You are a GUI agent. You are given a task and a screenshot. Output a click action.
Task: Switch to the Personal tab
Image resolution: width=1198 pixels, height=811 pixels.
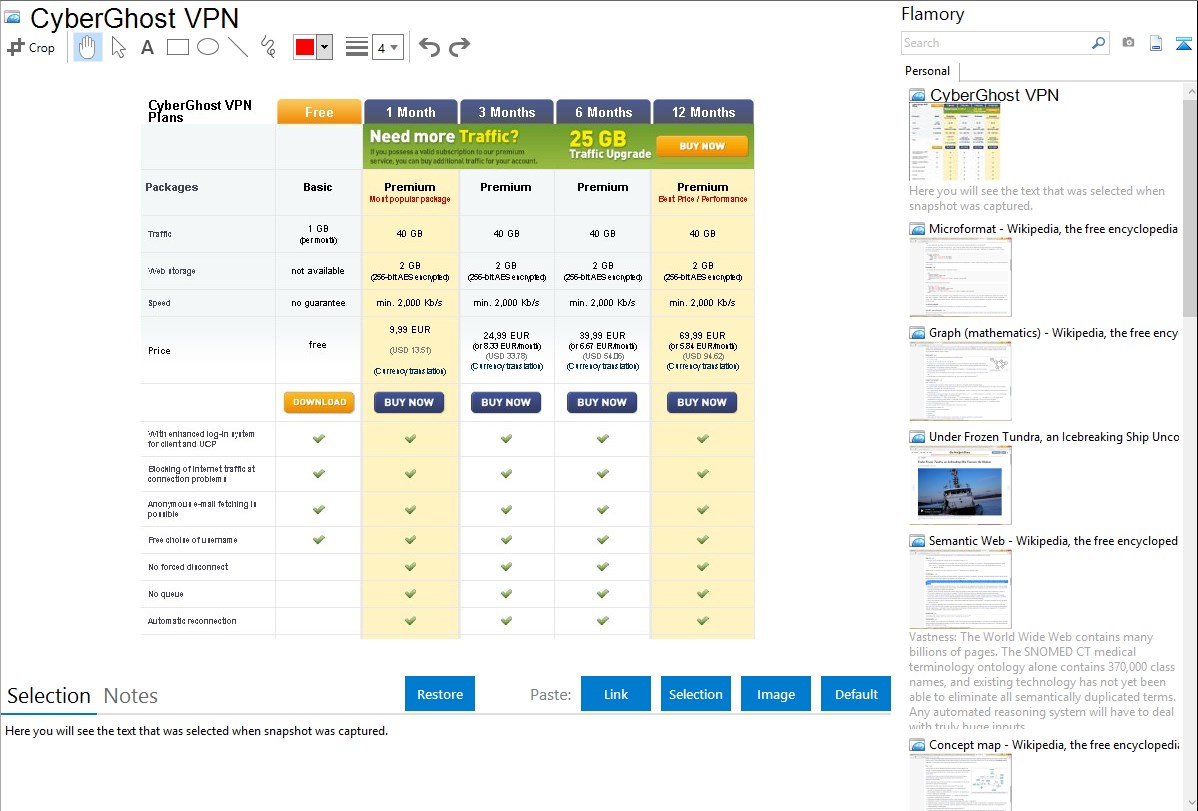tap(927, 71)
